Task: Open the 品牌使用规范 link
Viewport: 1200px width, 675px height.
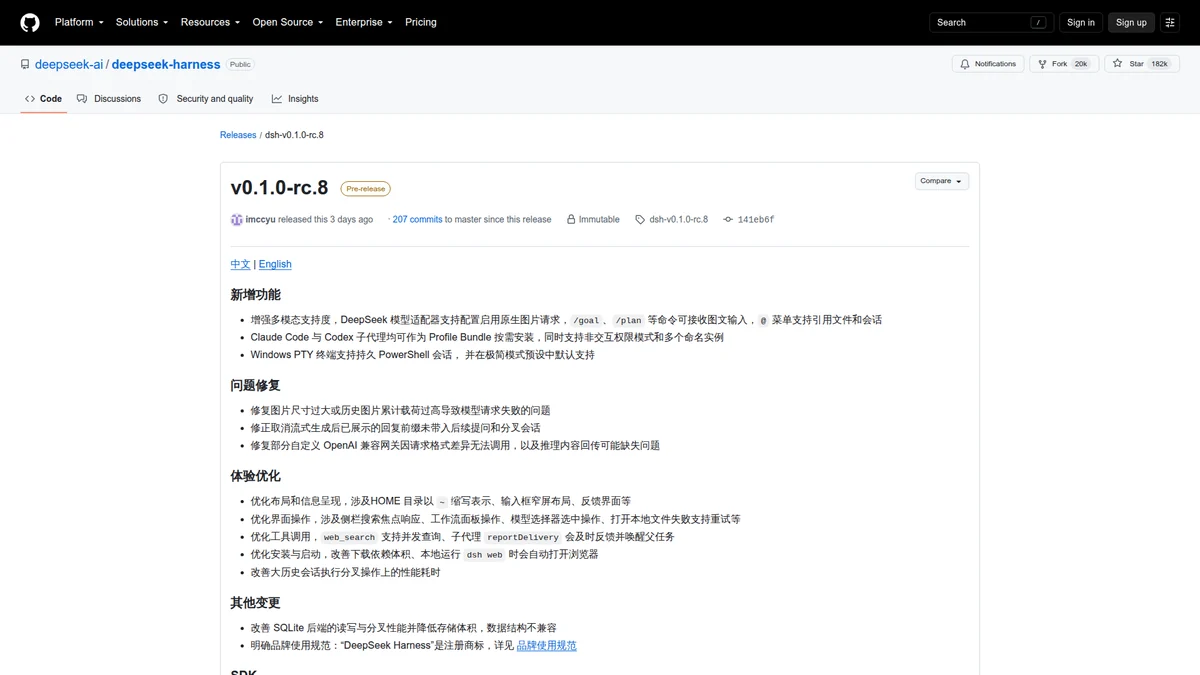Action: tap(546, 646)
